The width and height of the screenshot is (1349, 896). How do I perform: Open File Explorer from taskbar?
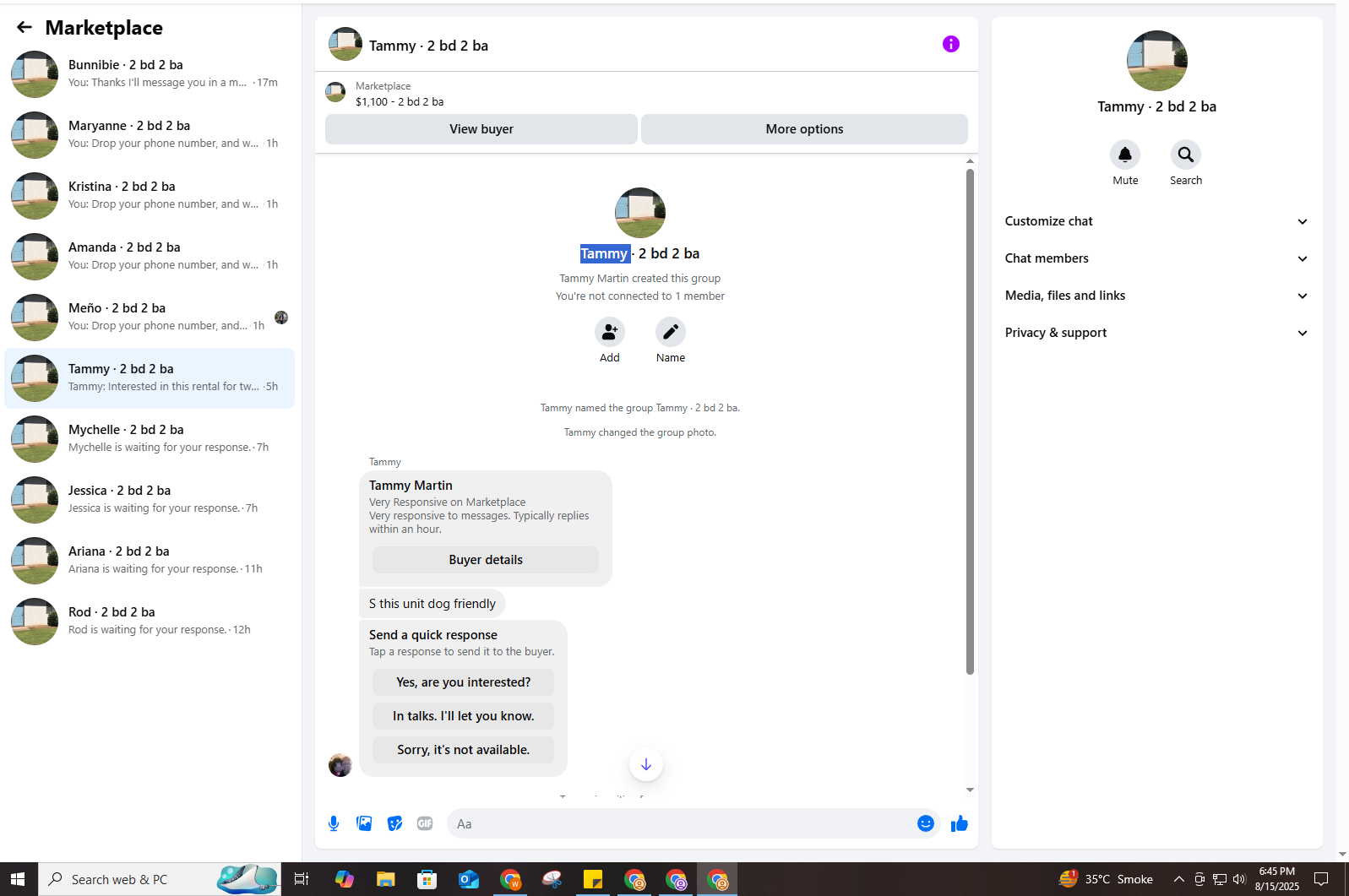[x=386, y=879]
